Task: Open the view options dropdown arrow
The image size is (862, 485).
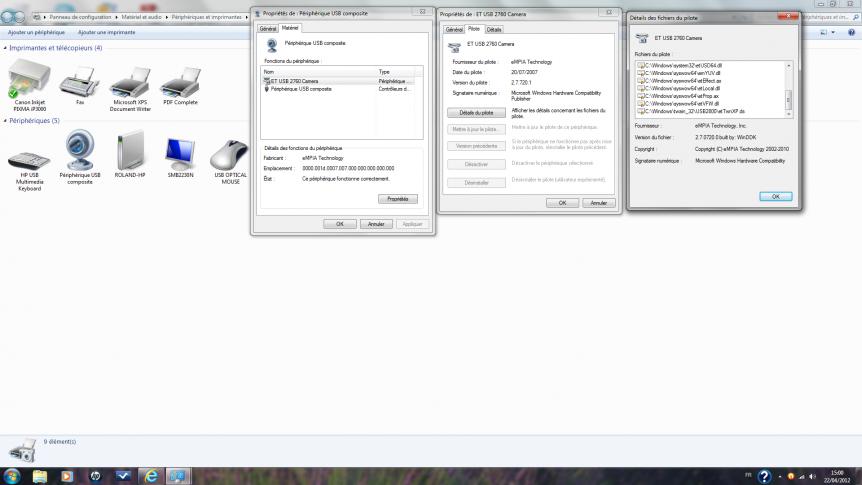Action: (x=833, y=32)
